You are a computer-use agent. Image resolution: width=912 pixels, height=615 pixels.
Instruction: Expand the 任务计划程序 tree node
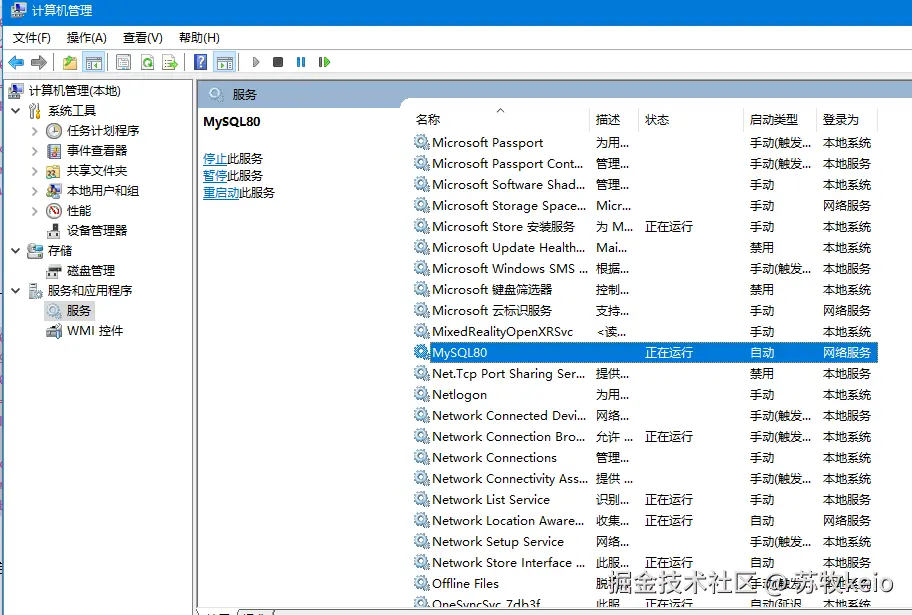[34, 131]
